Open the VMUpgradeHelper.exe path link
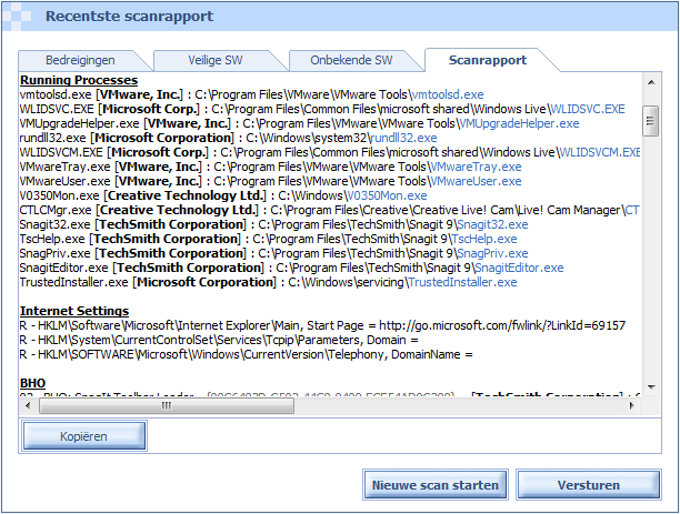 point(519,124)
